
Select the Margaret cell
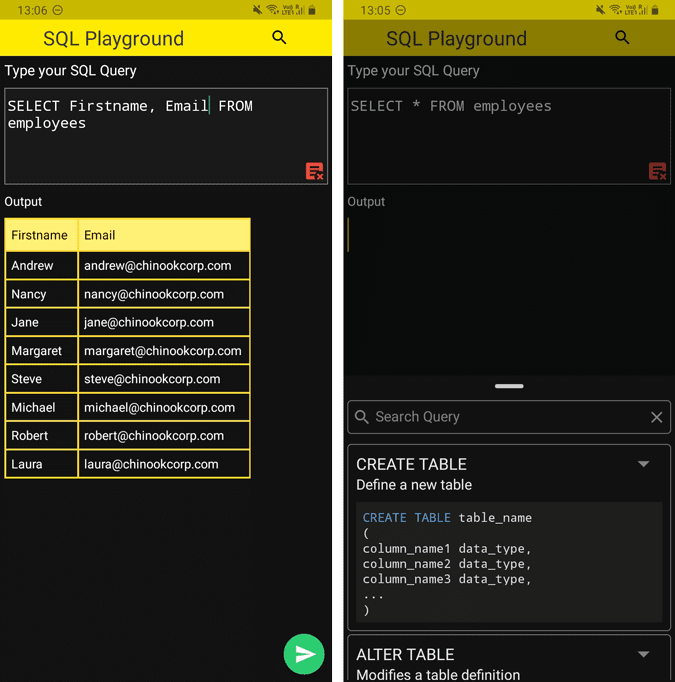coord(41,351)
